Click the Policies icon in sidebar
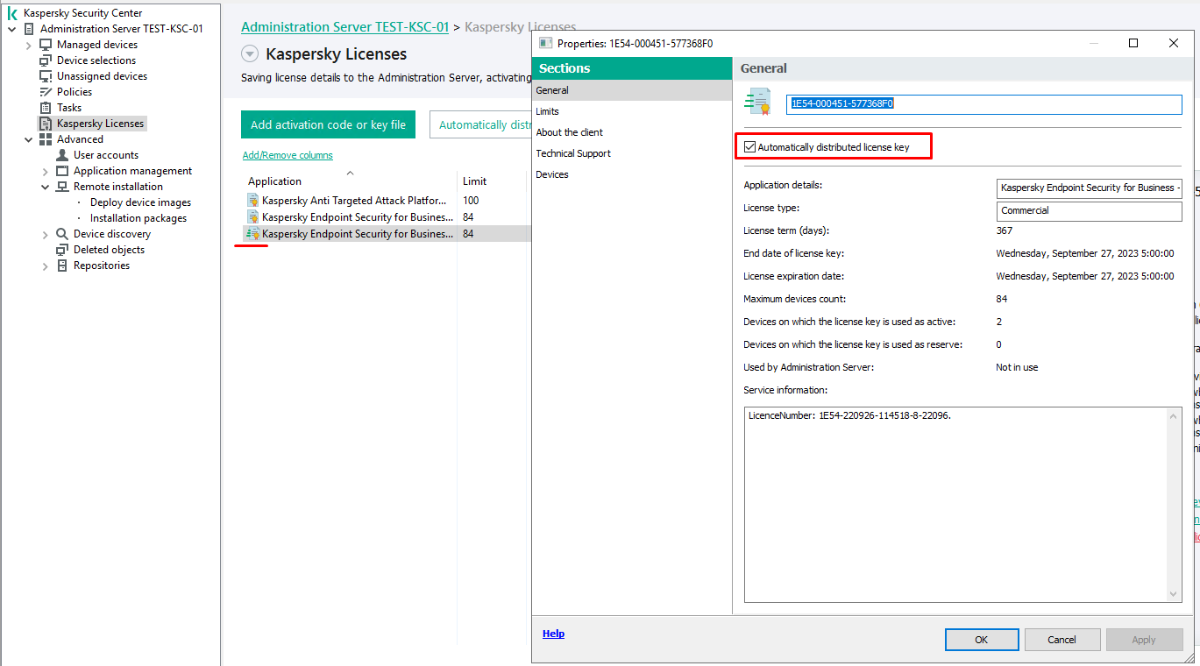The image size is (1200, 666). 46,92
